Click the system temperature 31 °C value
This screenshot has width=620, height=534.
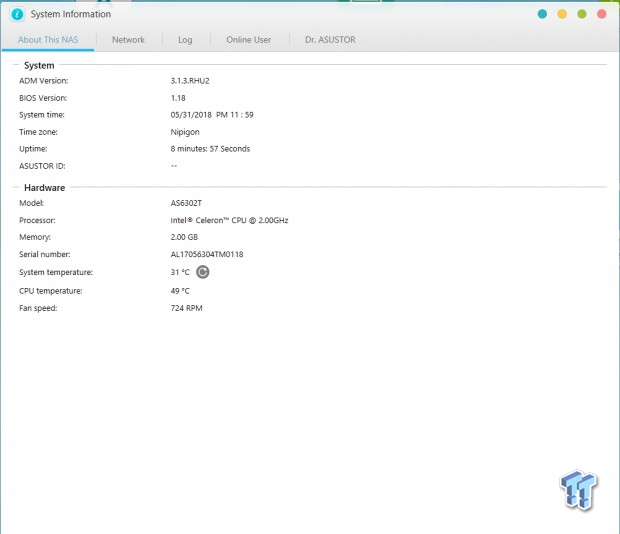pyautogui.click(x=180, y=272)
